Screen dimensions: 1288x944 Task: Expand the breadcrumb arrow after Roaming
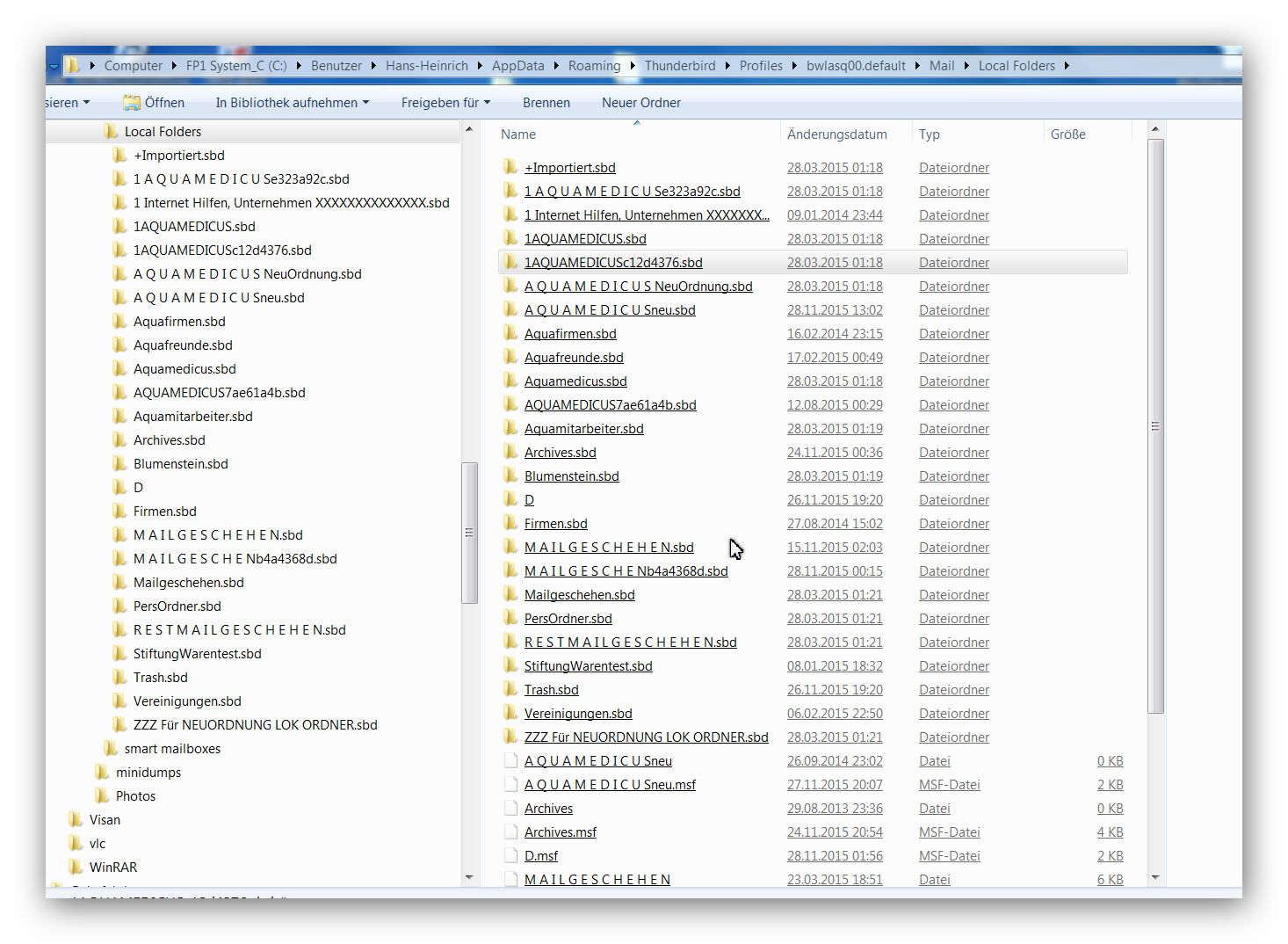click(x=633, y=65)
